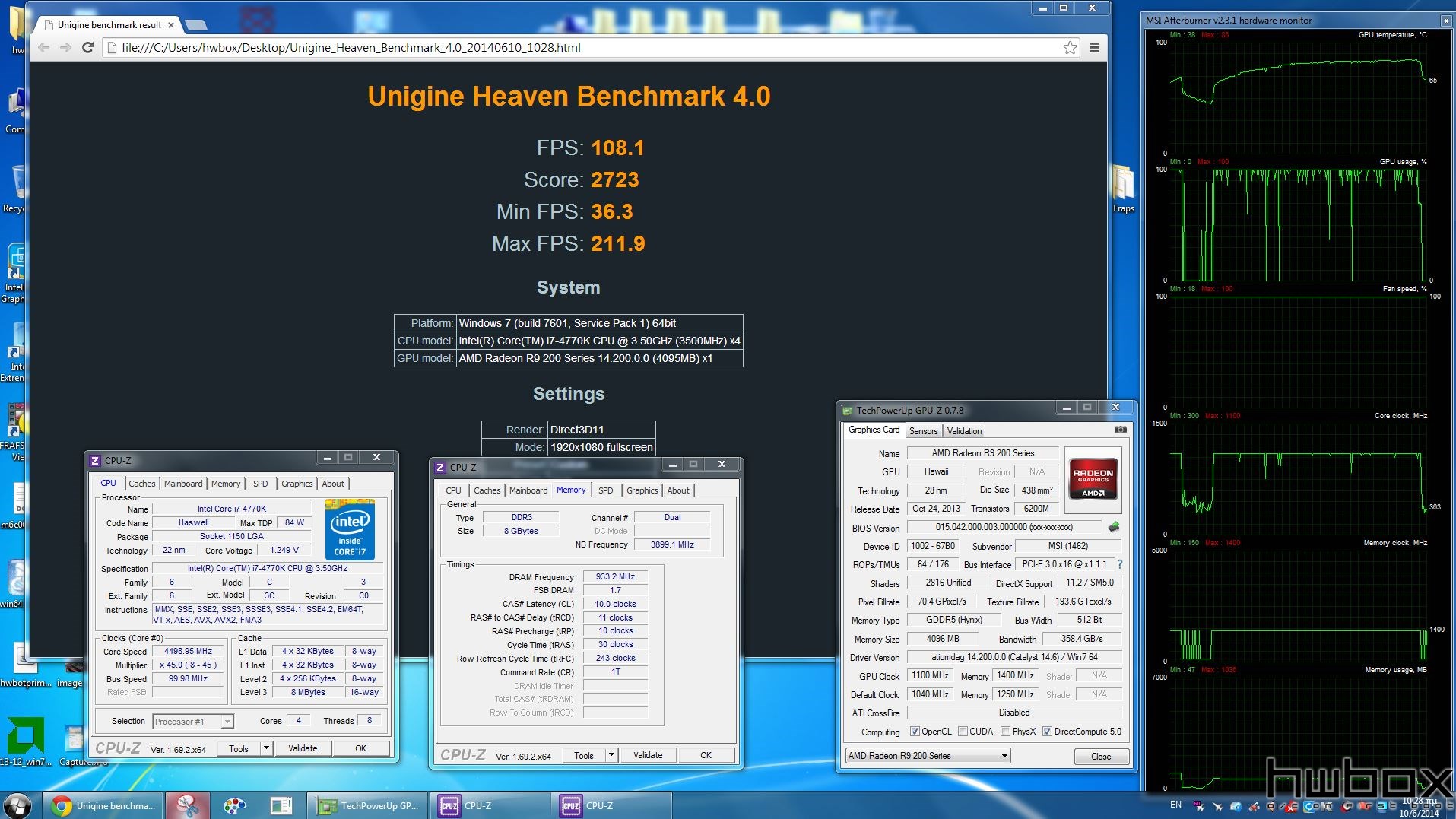1456x819 pixels.
Task: Click GPU temperature graph in Afterburner
Action: tap(1299, 97)
